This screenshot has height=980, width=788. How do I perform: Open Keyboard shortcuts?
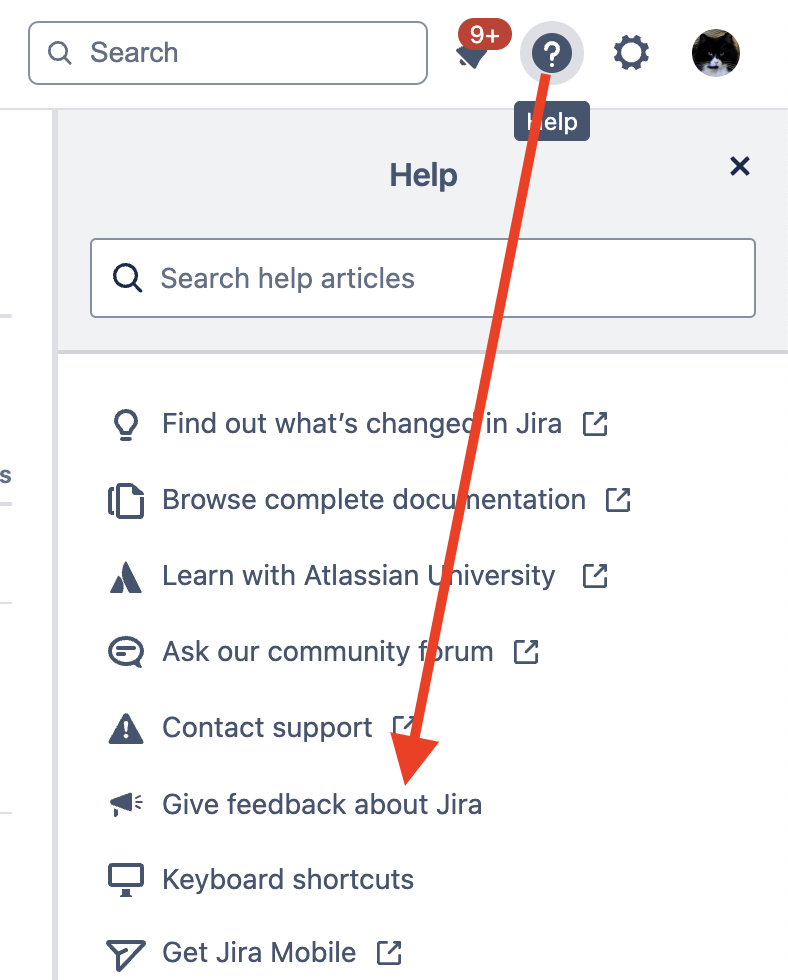coord(288,879)
